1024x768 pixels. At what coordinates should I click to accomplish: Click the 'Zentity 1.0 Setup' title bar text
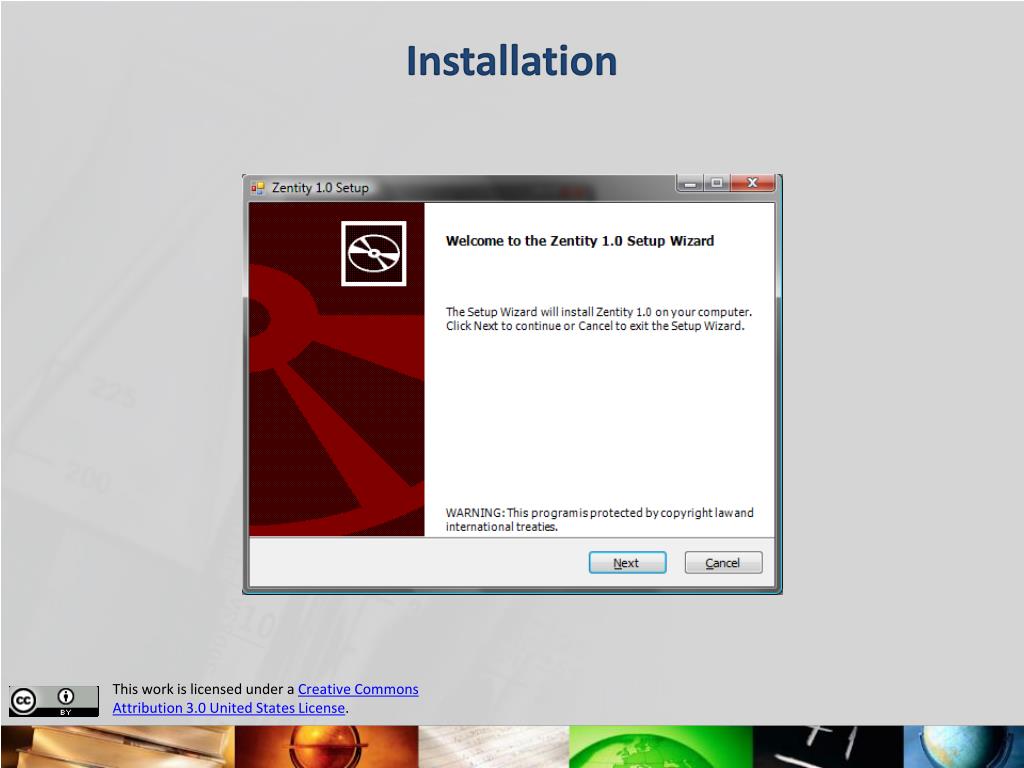[320, 187]
